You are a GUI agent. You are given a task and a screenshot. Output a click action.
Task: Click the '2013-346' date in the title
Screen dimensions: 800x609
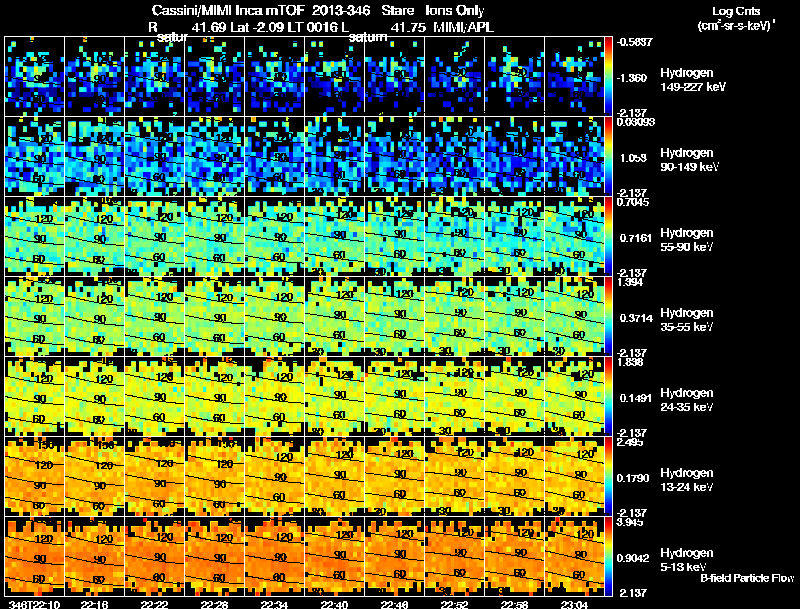point(341,10)
